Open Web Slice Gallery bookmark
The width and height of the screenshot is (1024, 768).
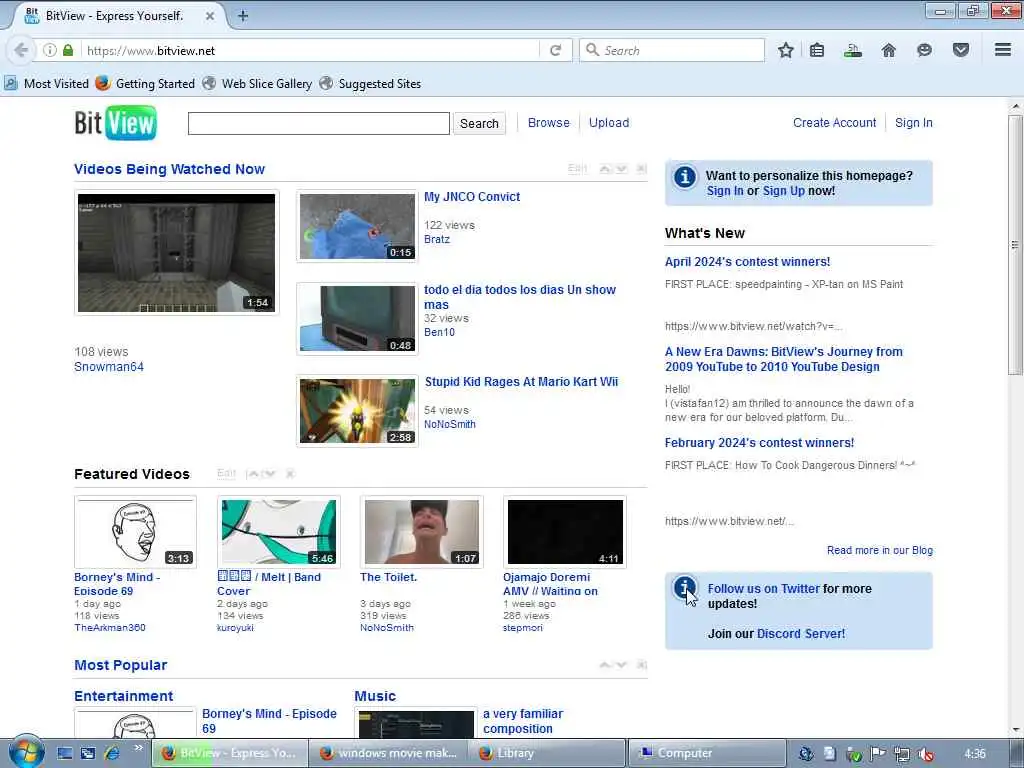click(257, 84)
